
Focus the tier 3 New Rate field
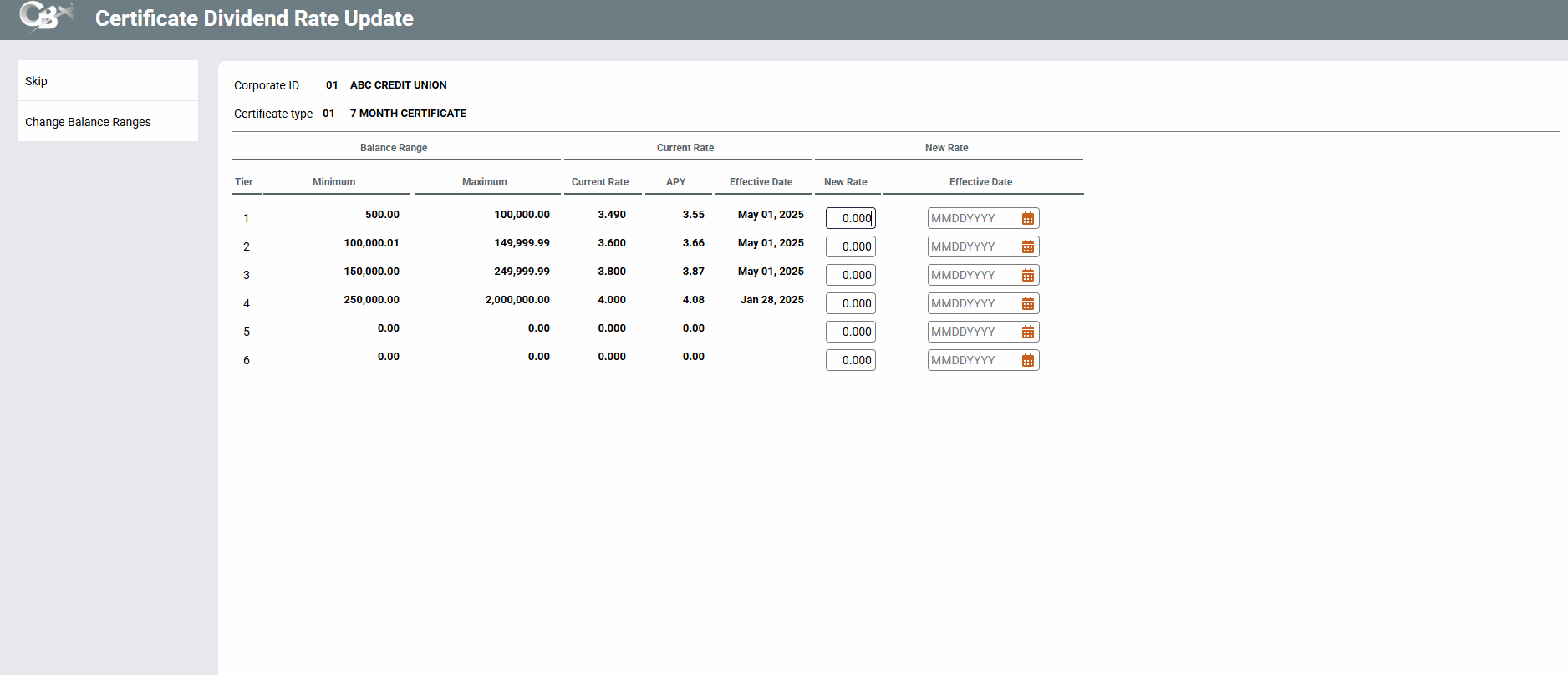pyautogui.click(x=850, y=275)
